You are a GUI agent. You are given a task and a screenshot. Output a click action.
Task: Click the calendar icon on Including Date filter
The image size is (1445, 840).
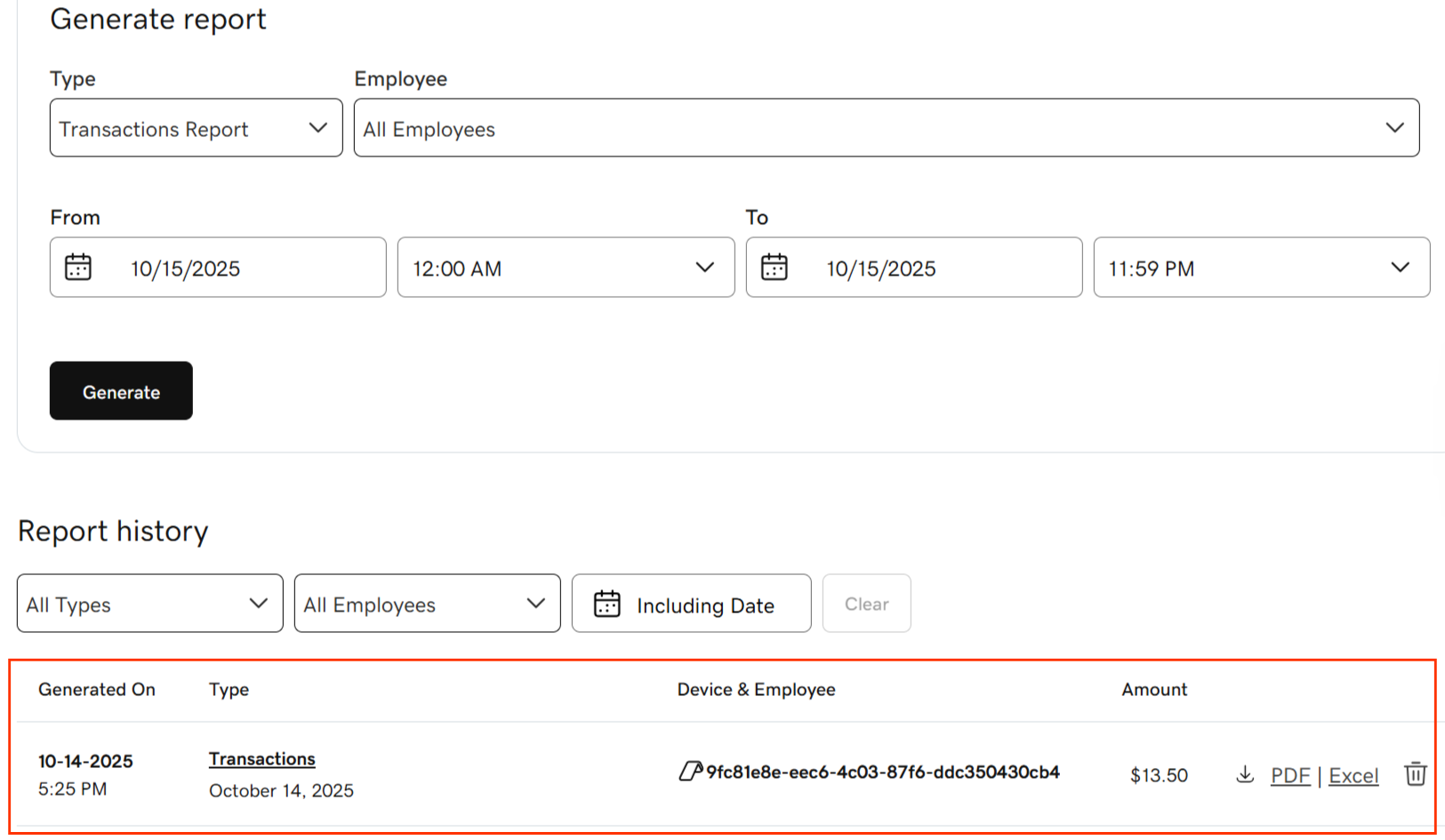[x=608, y=604]
